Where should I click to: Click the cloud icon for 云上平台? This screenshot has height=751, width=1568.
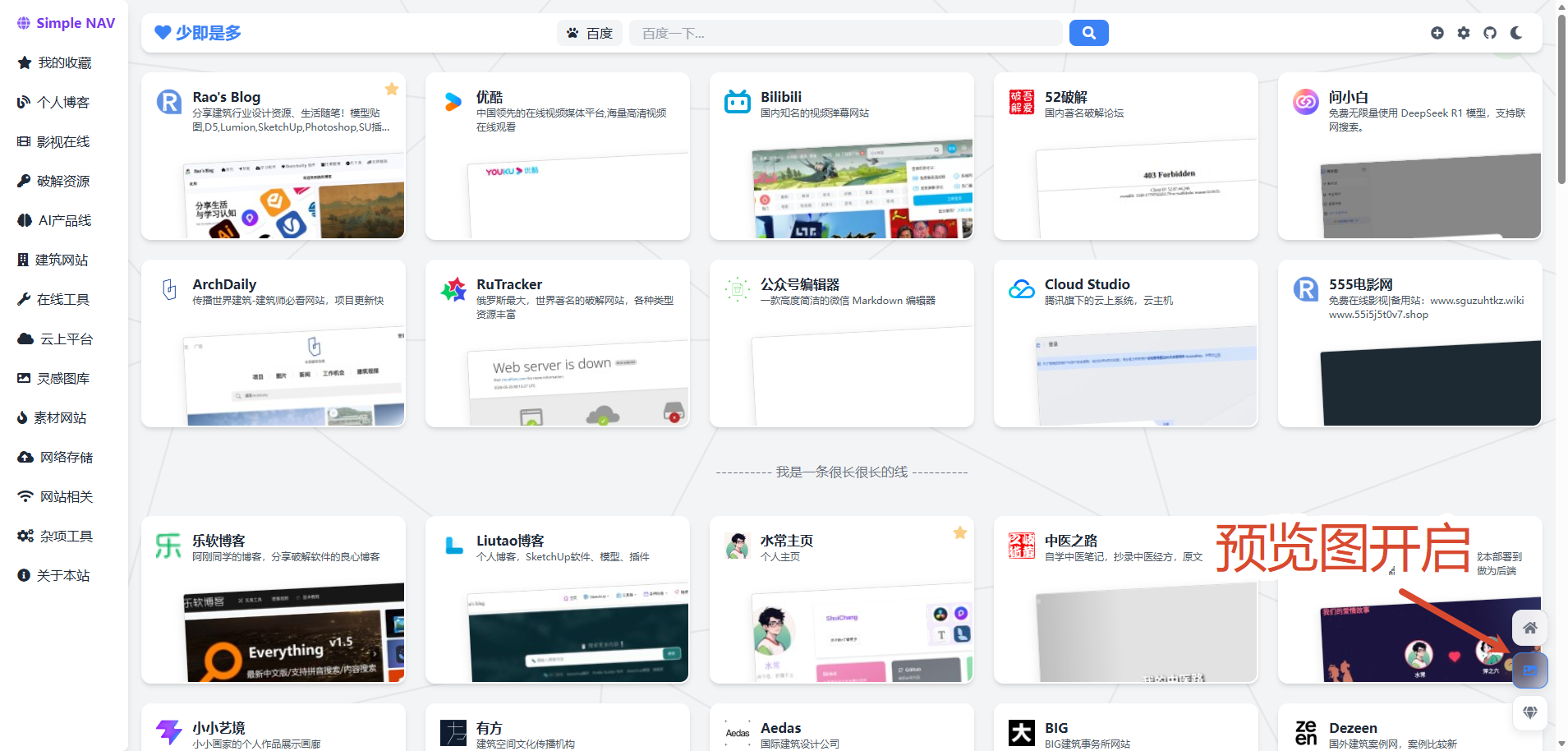(x=25, y=339)
